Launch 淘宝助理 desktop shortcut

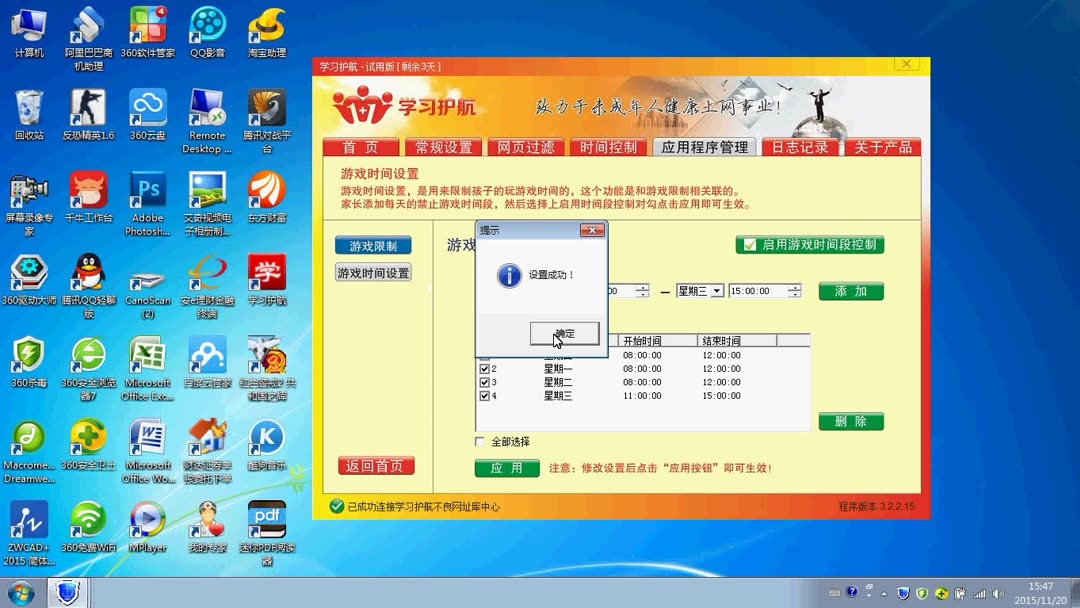point(266,25)
